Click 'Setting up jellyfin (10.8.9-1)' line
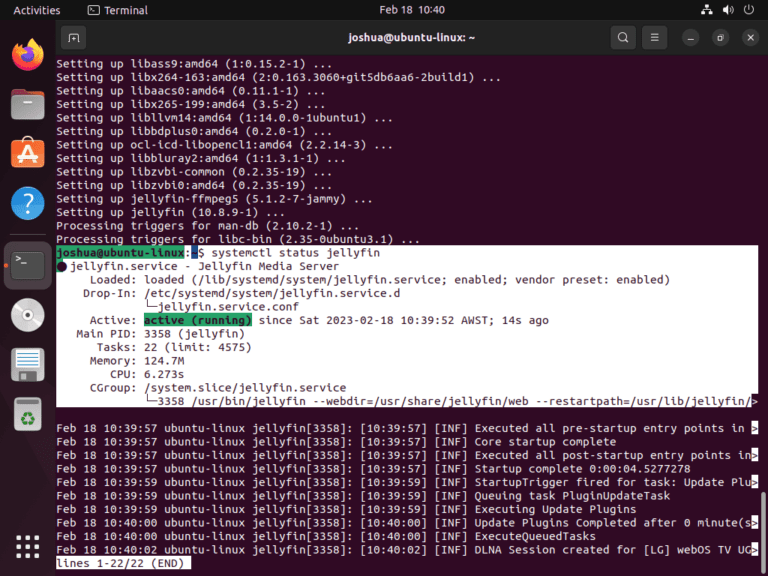The height and width of the screenshot is (576, 768). (170, 213)
